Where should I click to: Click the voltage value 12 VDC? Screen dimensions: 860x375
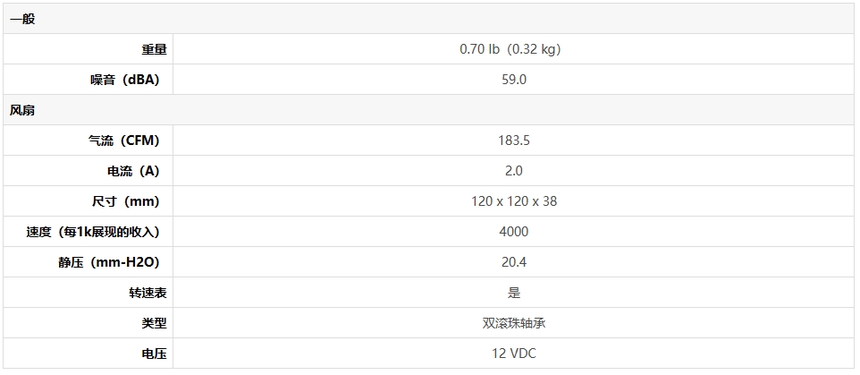pyautogui.click(x=514, y=353)
